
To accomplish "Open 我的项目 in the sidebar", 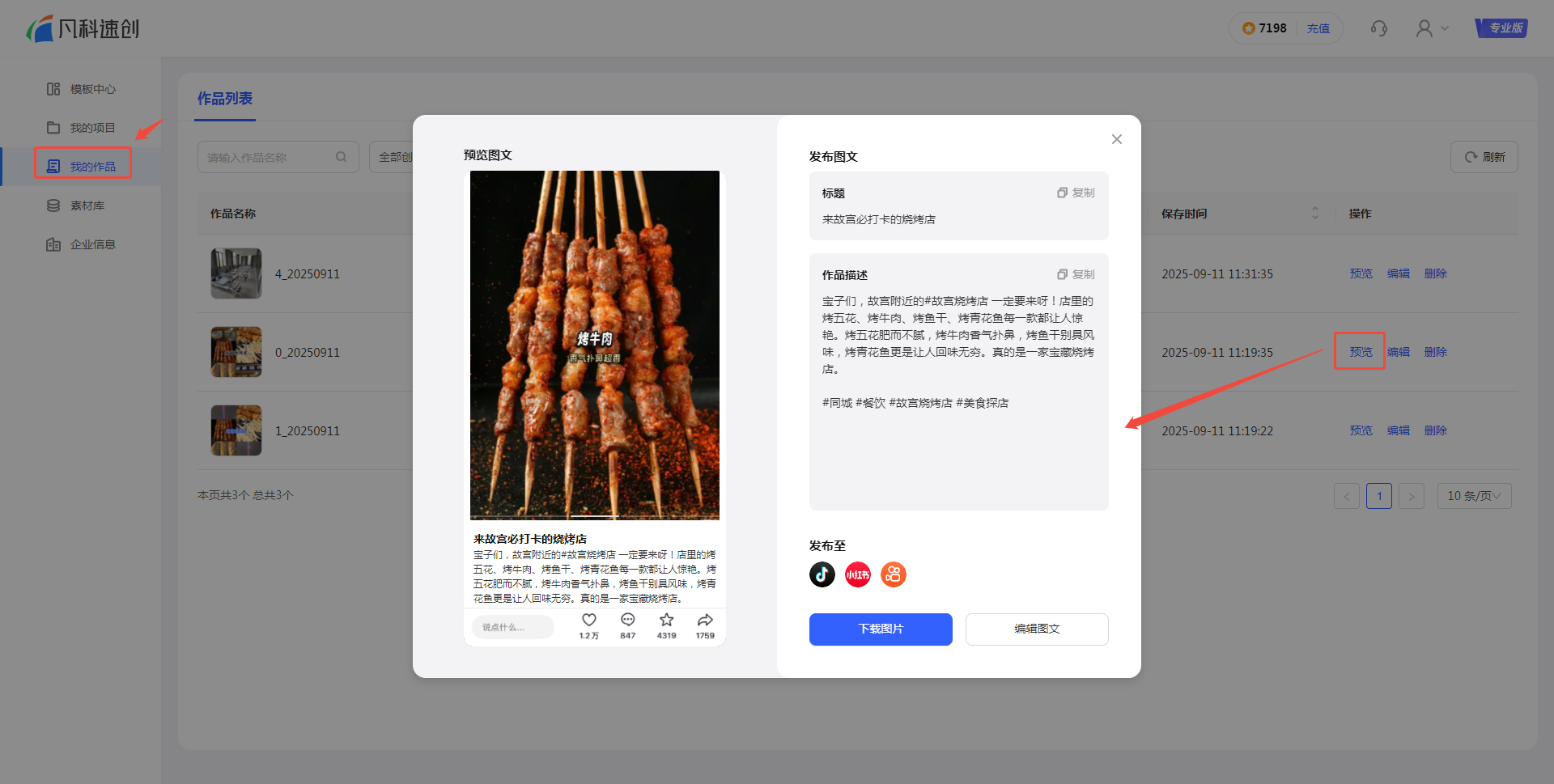I will (x=81, y=128).
